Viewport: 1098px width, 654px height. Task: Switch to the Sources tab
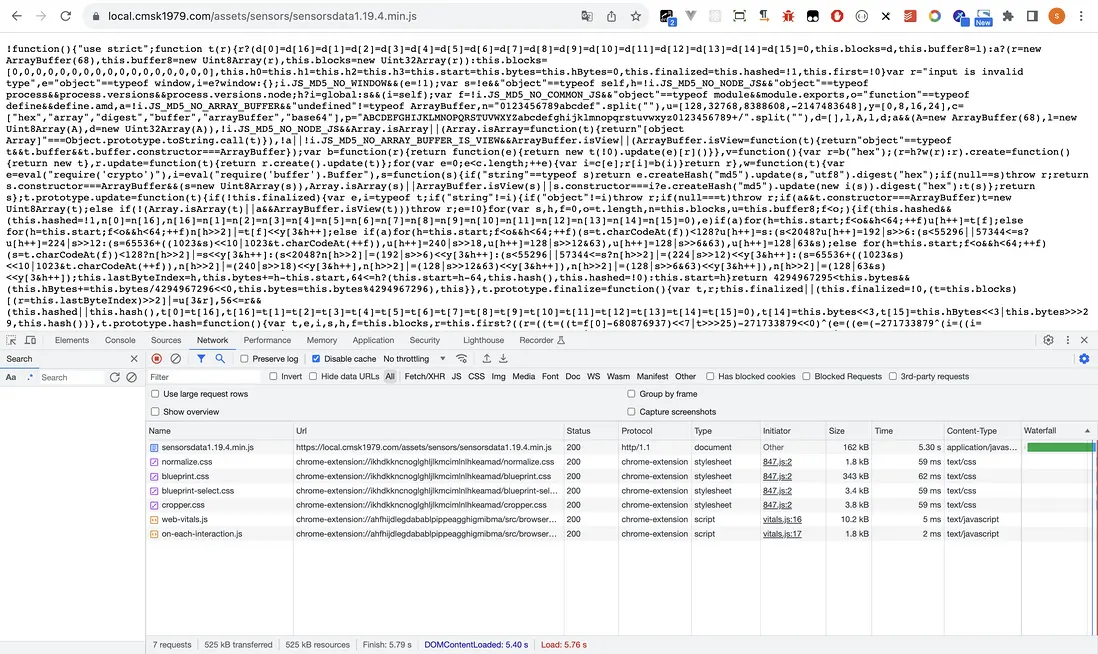point(166,340)
